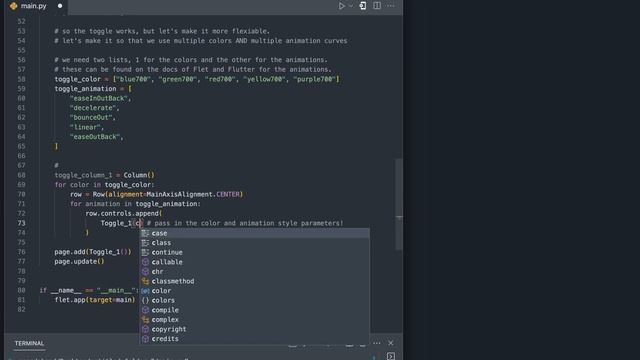Image resolution: width=640 pixels, height=360 pixels.
Task: Click 'page.update()' on line 77
Action: tap(79, 262)
